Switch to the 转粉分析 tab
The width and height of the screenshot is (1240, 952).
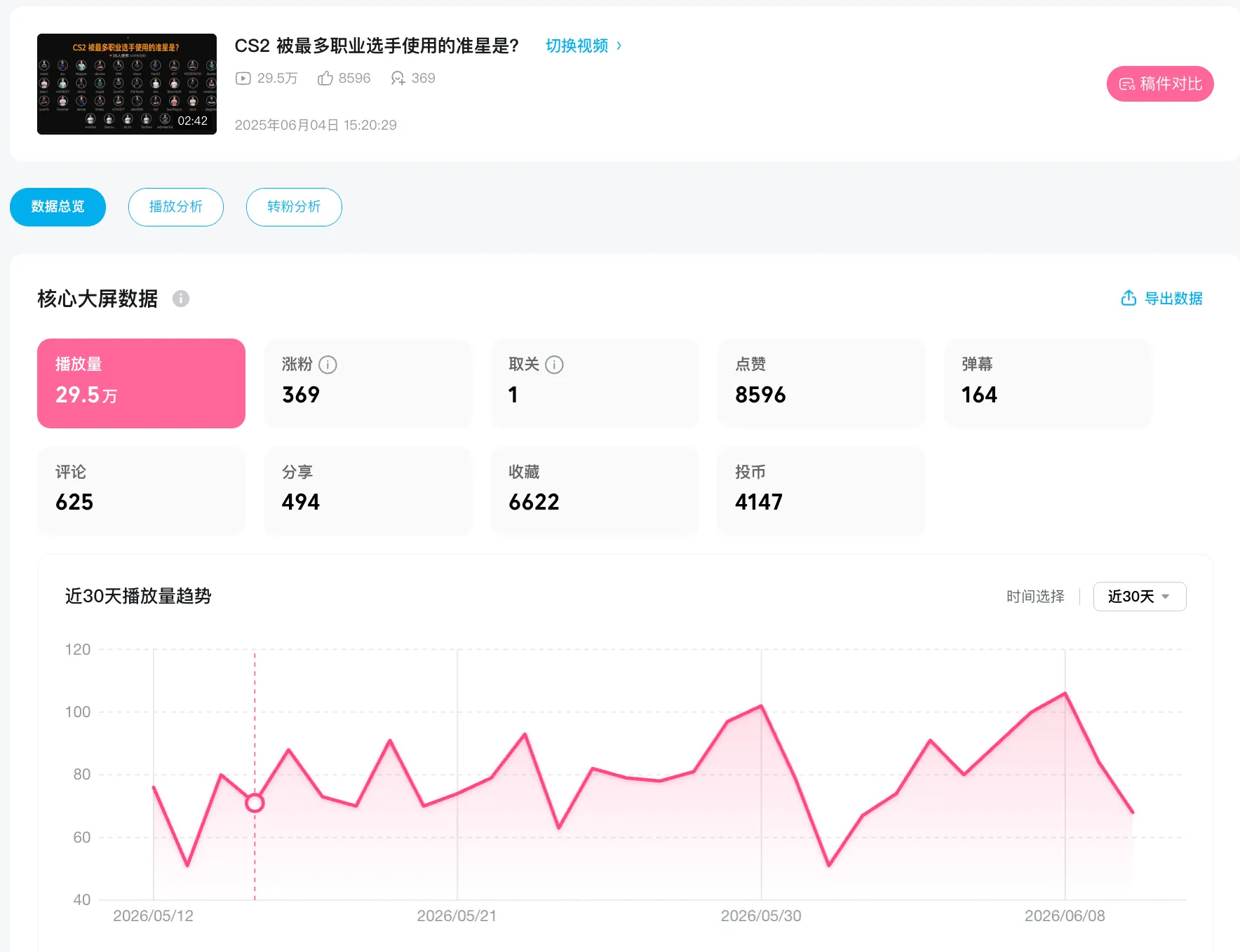pyautogui.click(x=294, y=207)
